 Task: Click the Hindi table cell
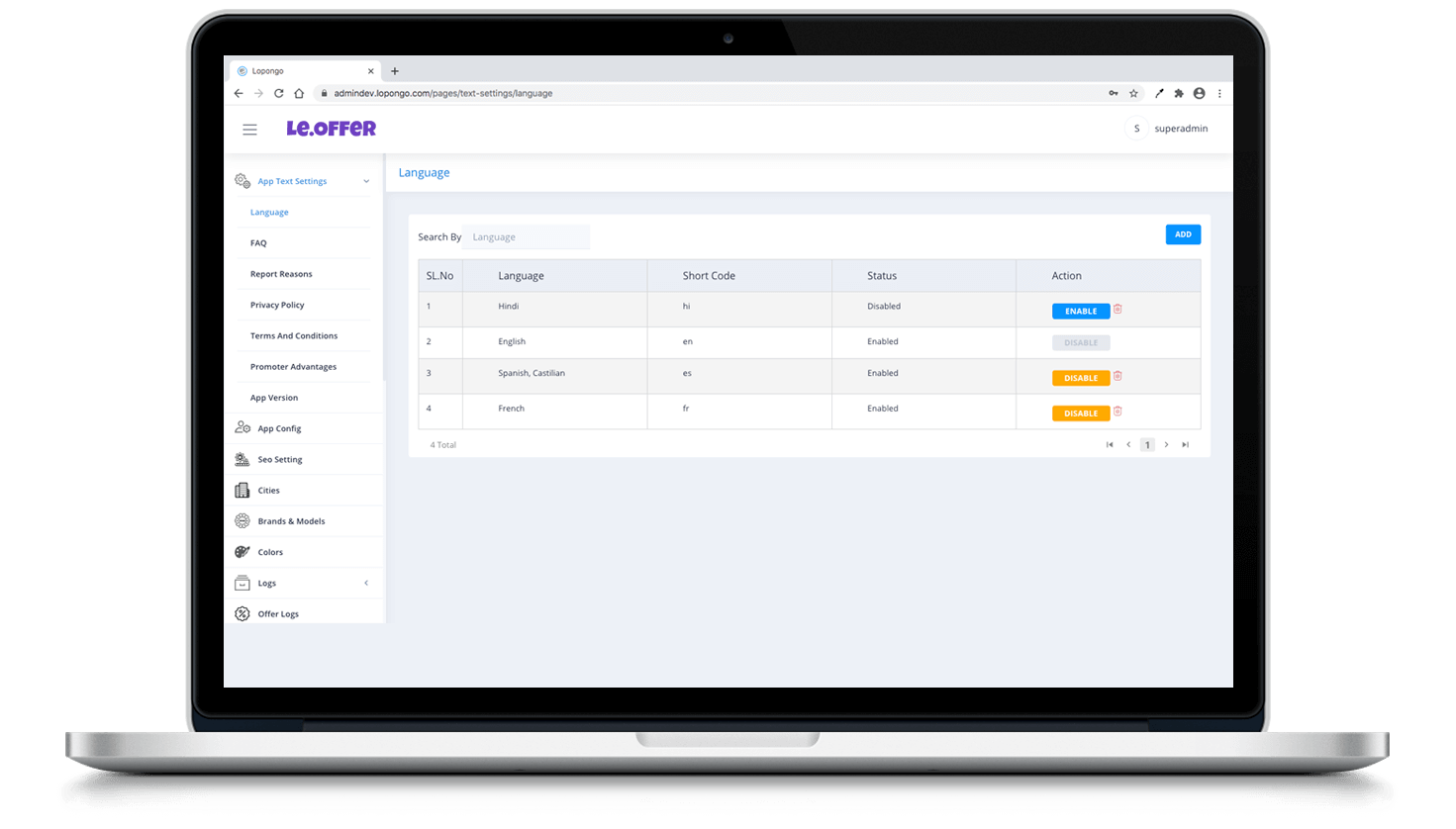point(509,306)
